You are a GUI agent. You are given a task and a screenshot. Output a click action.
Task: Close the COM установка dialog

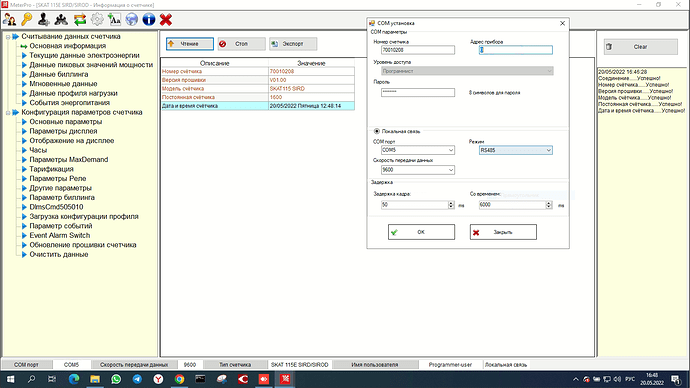click(x=562, y=23)
